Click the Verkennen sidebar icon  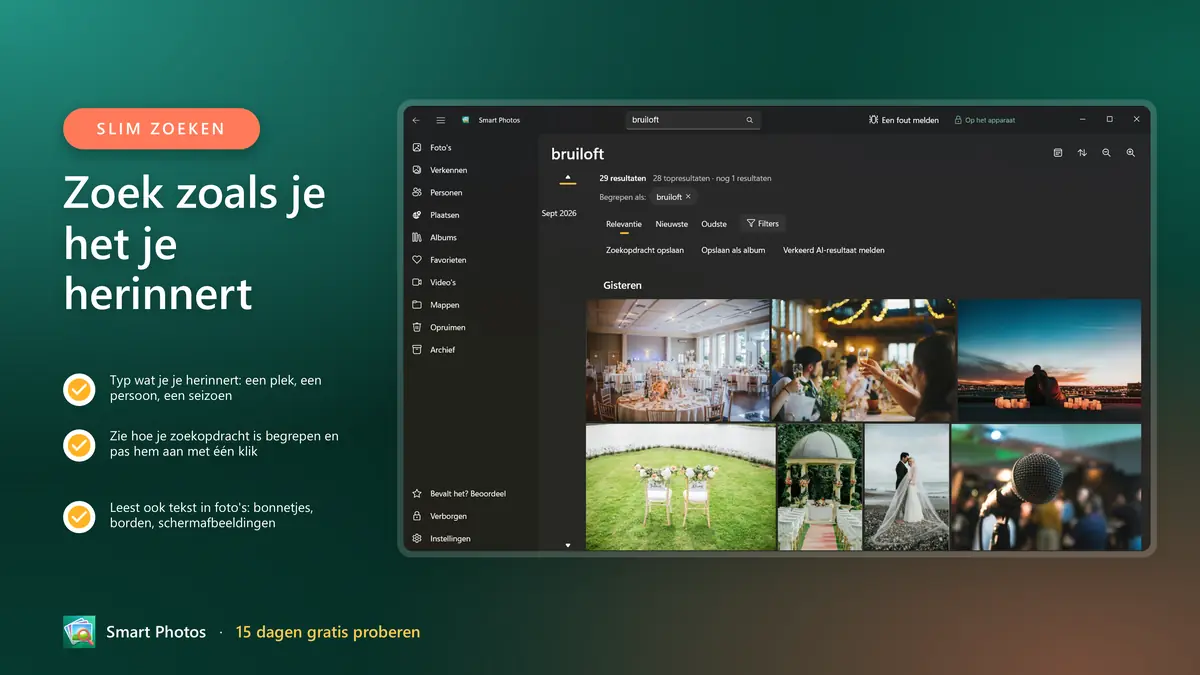click(417, 170)
